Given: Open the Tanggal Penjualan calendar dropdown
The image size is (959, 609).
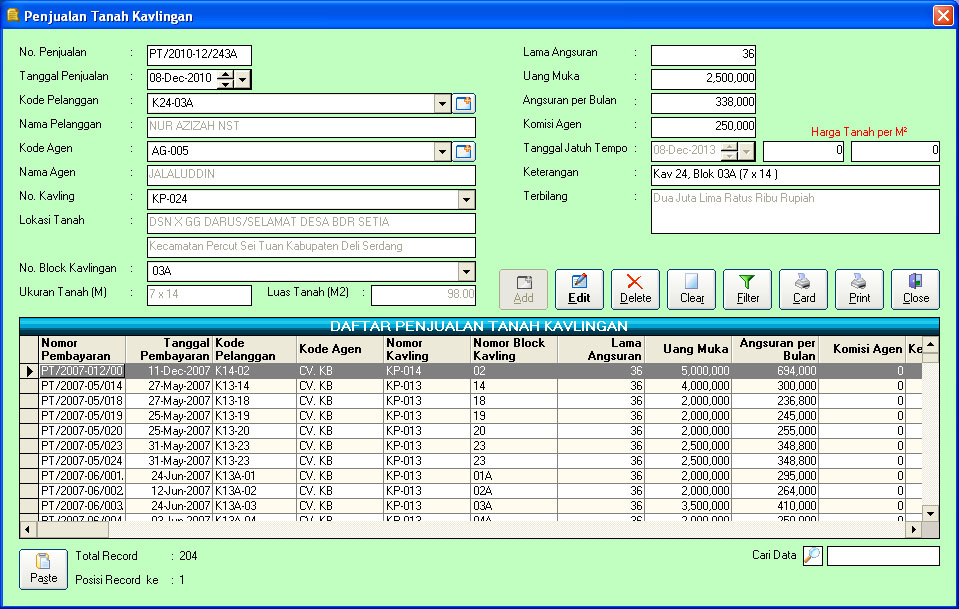Looking at the screenshot, I should coord(243,79).
